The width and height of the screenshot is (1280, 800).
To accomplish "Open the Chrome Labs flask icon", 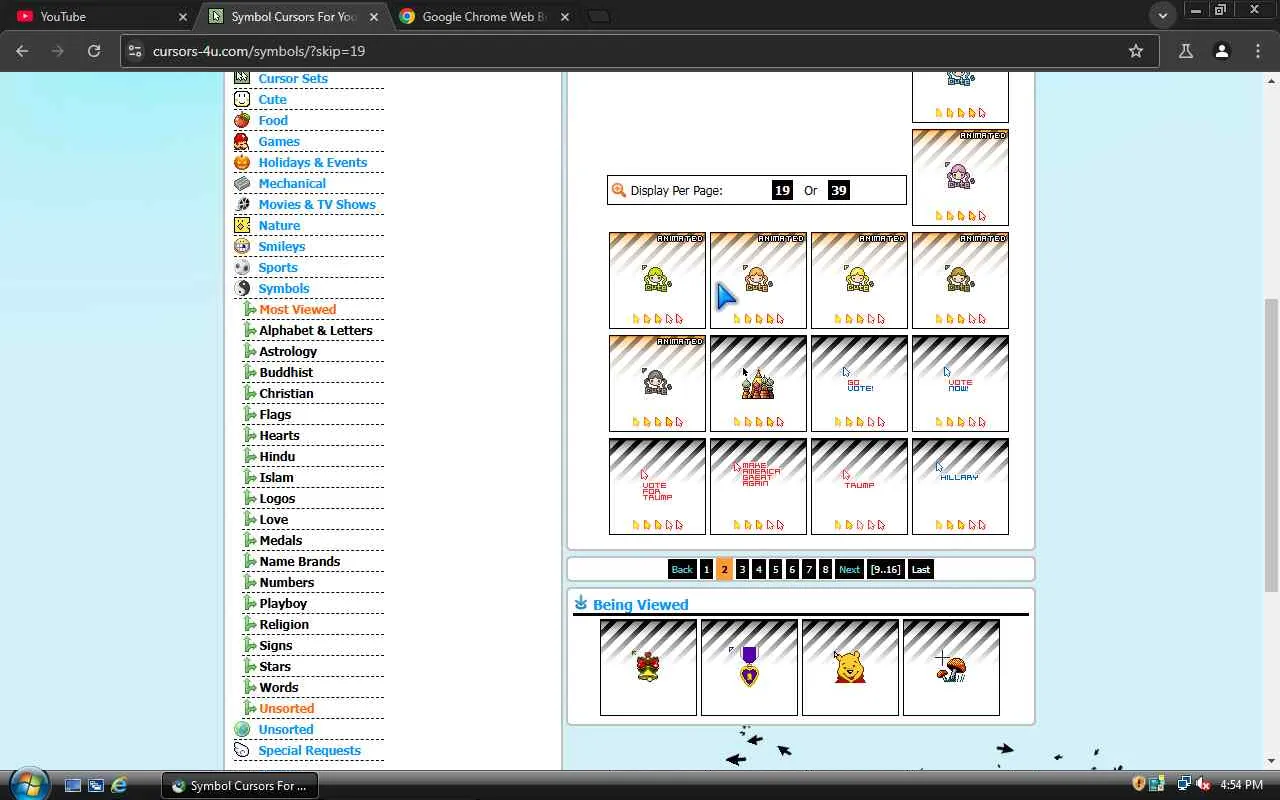I will pyautogui.click(x=1185, y=51).
